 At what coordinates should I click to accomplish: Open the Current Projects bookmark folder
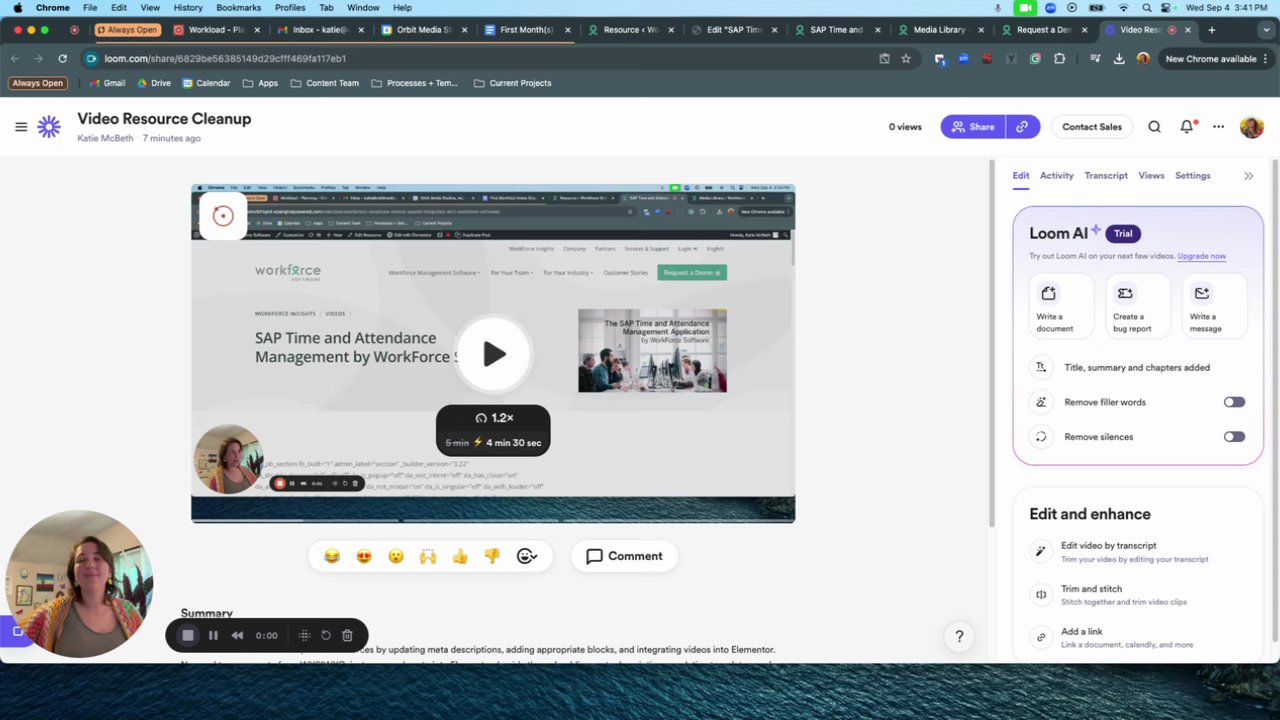point(512,83)
